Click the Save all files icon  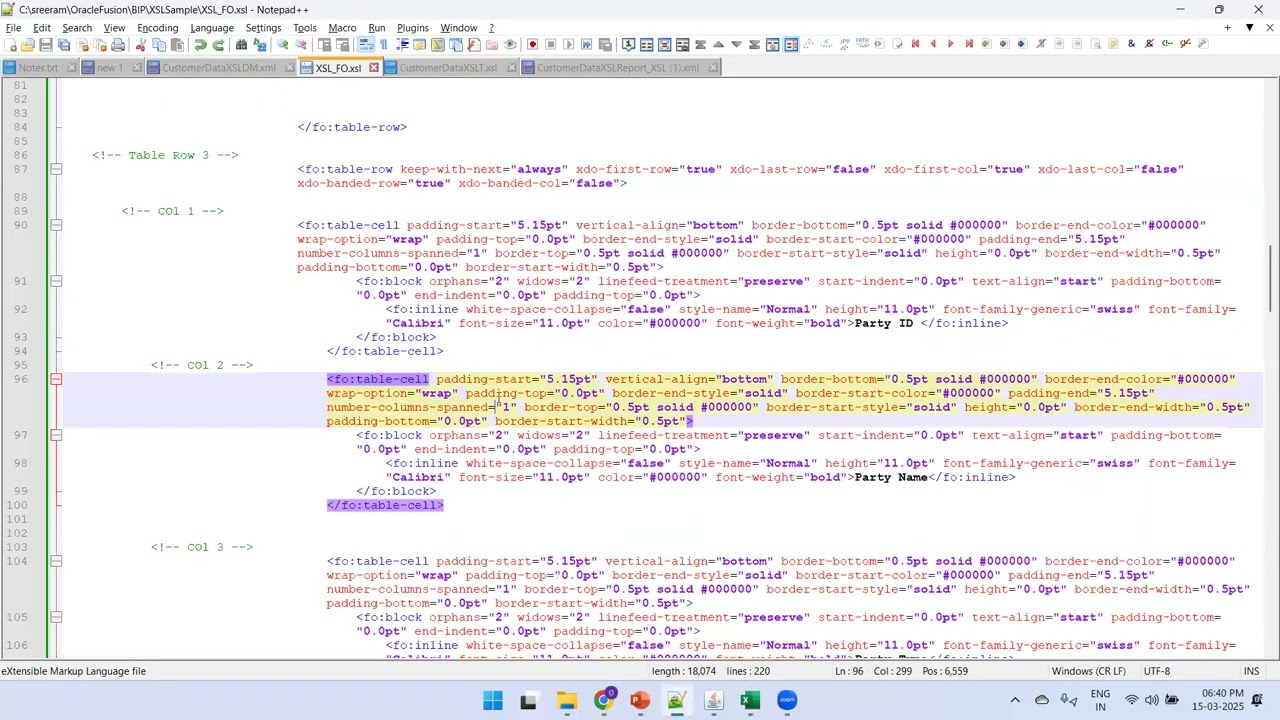[64, 44]
